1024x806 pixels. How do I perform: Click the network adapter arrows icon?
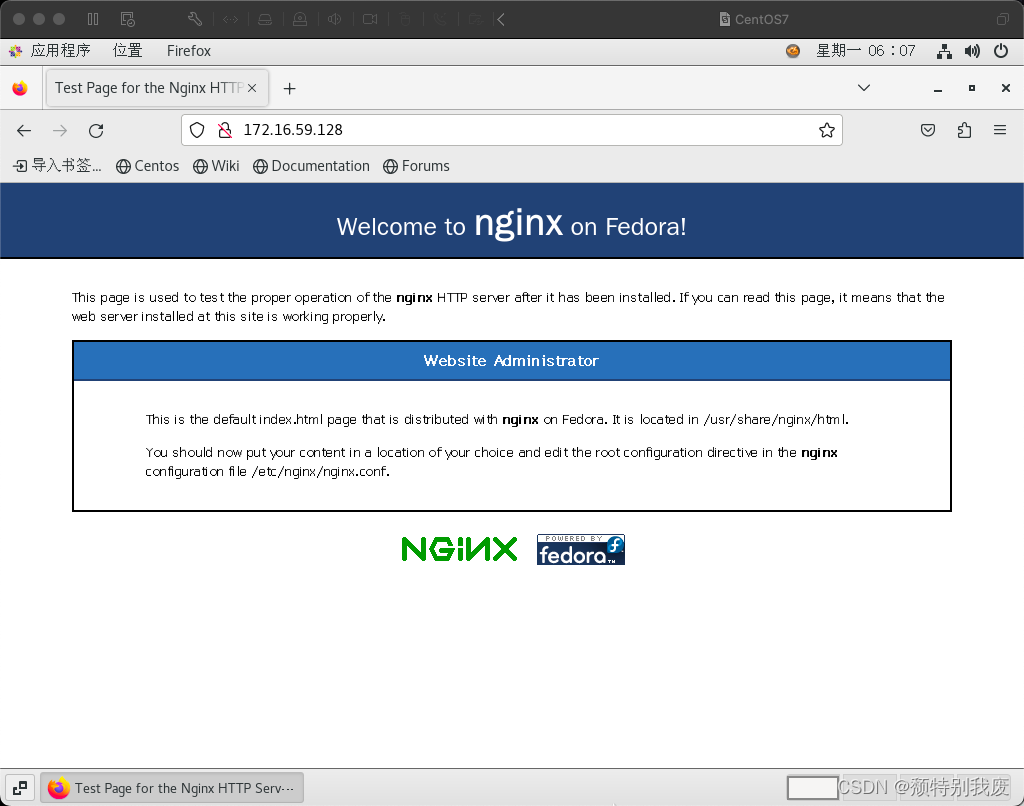[231, 19]
